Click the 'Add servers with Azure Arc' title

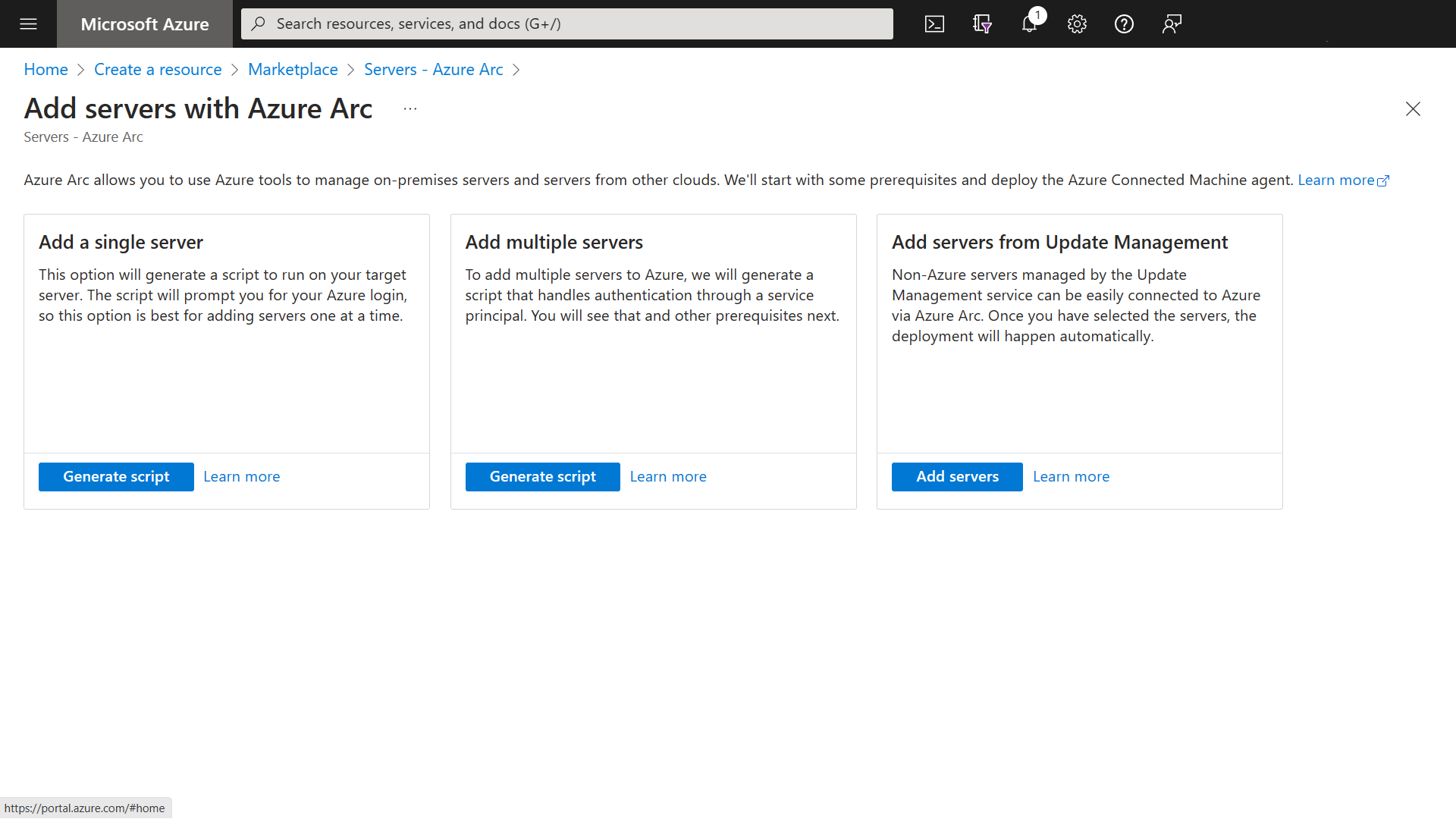click(198, 108)
